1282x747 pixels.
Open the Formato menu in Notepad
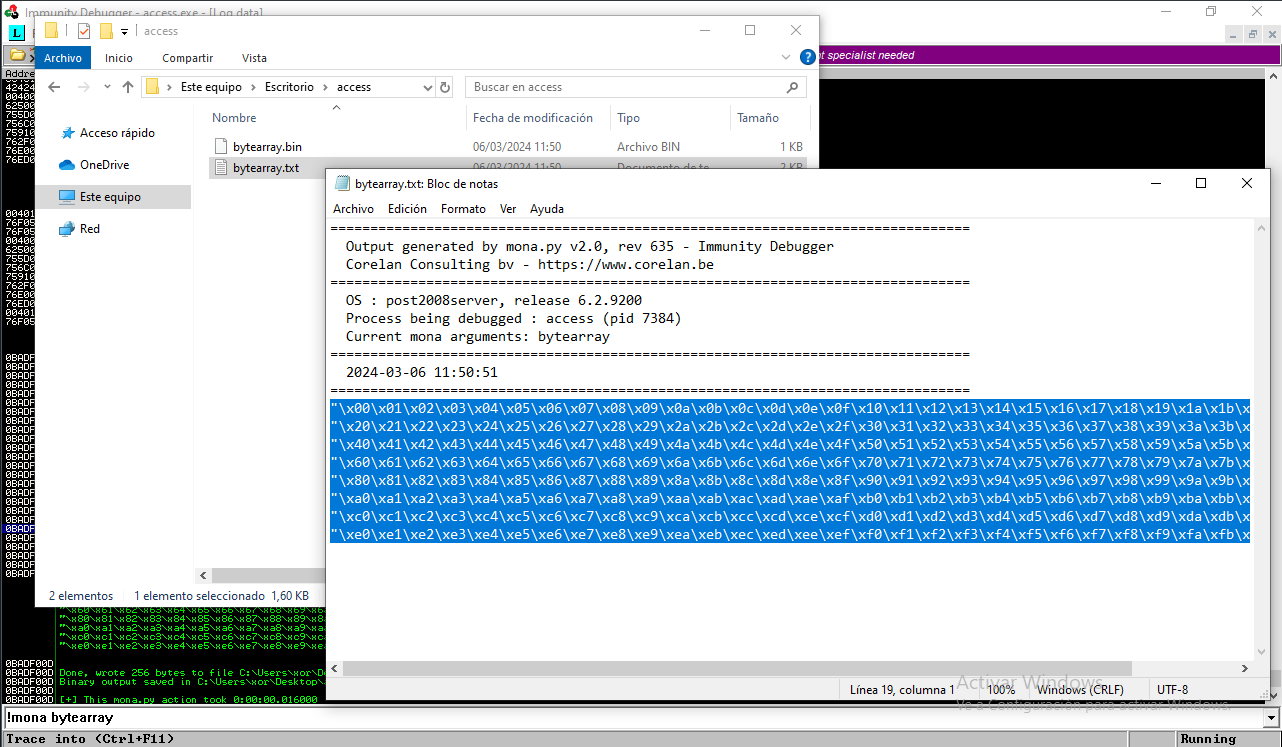(463, 209)
